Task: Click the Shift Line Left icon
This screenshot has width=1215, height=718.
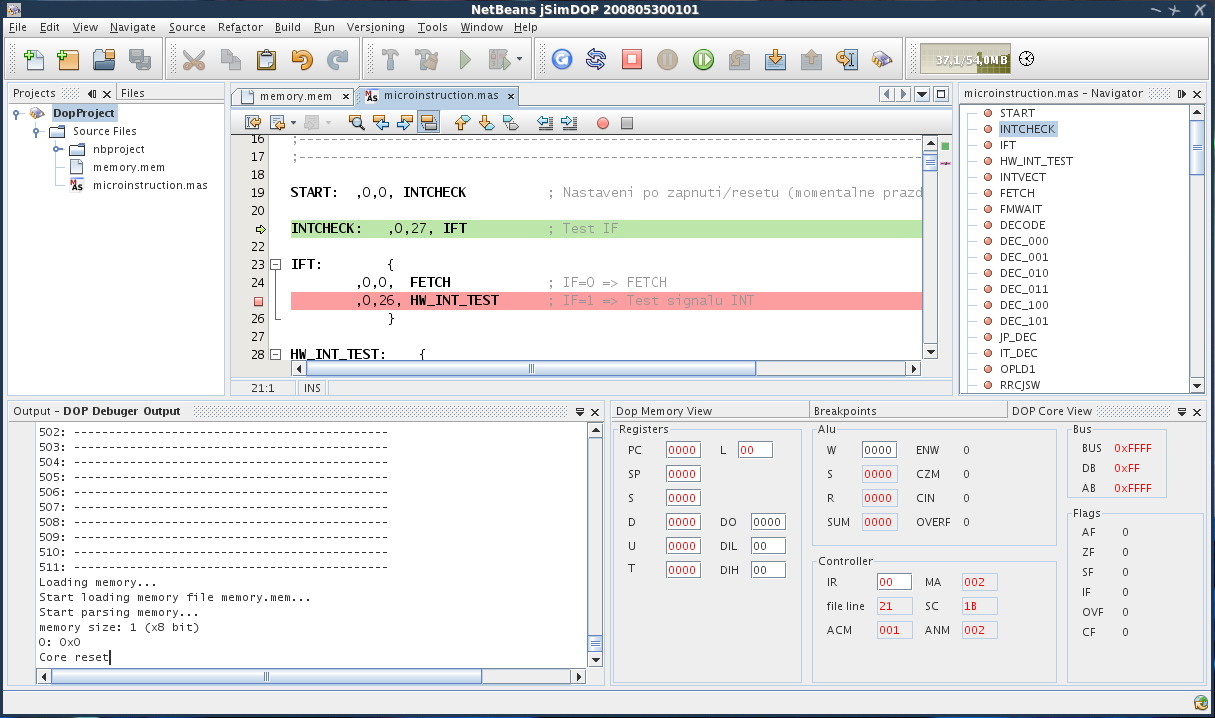Action: [545, 123]
